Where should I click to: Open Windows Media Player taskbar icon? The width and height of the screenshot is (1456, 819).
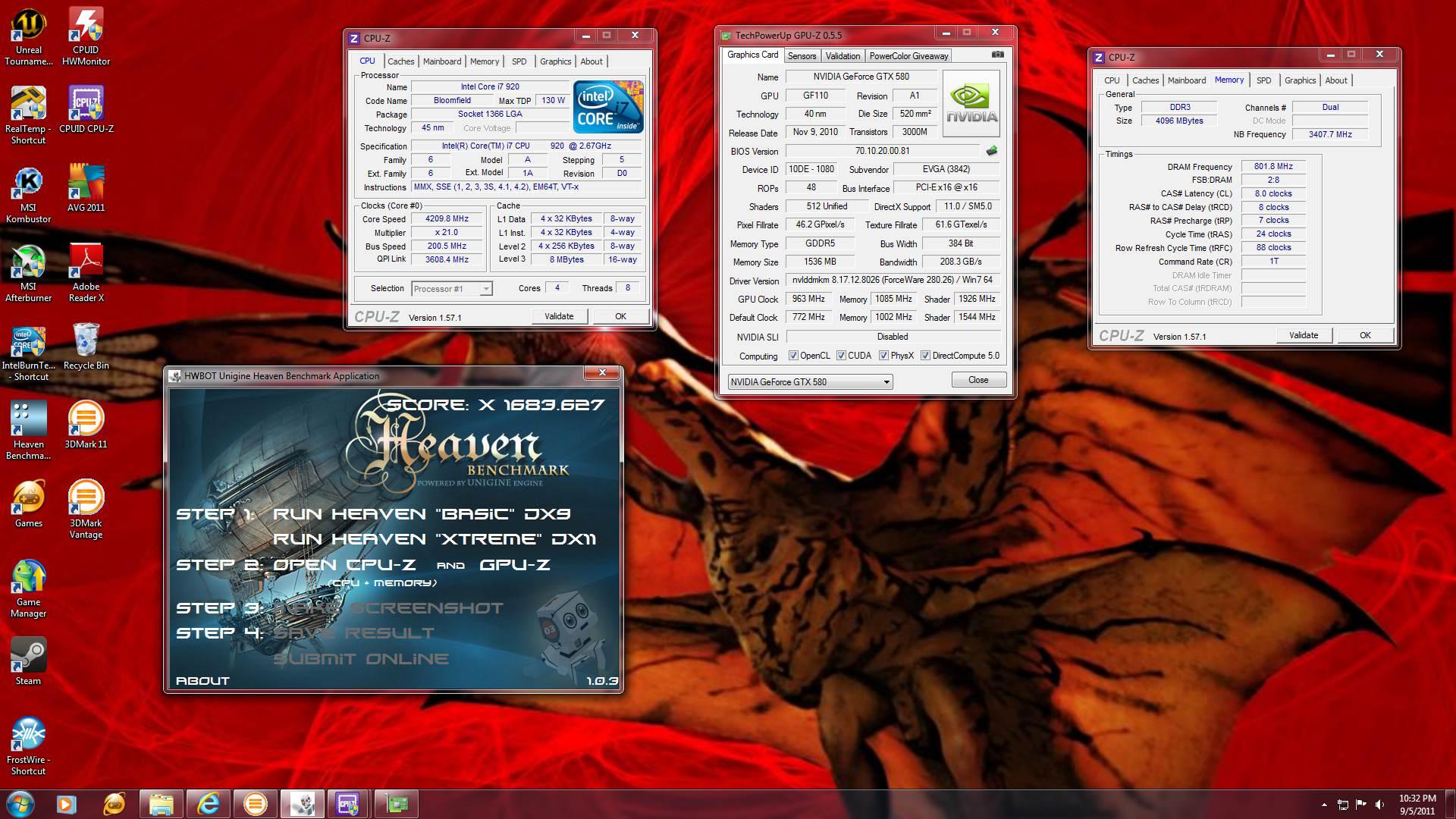click(x=67, y=804)
